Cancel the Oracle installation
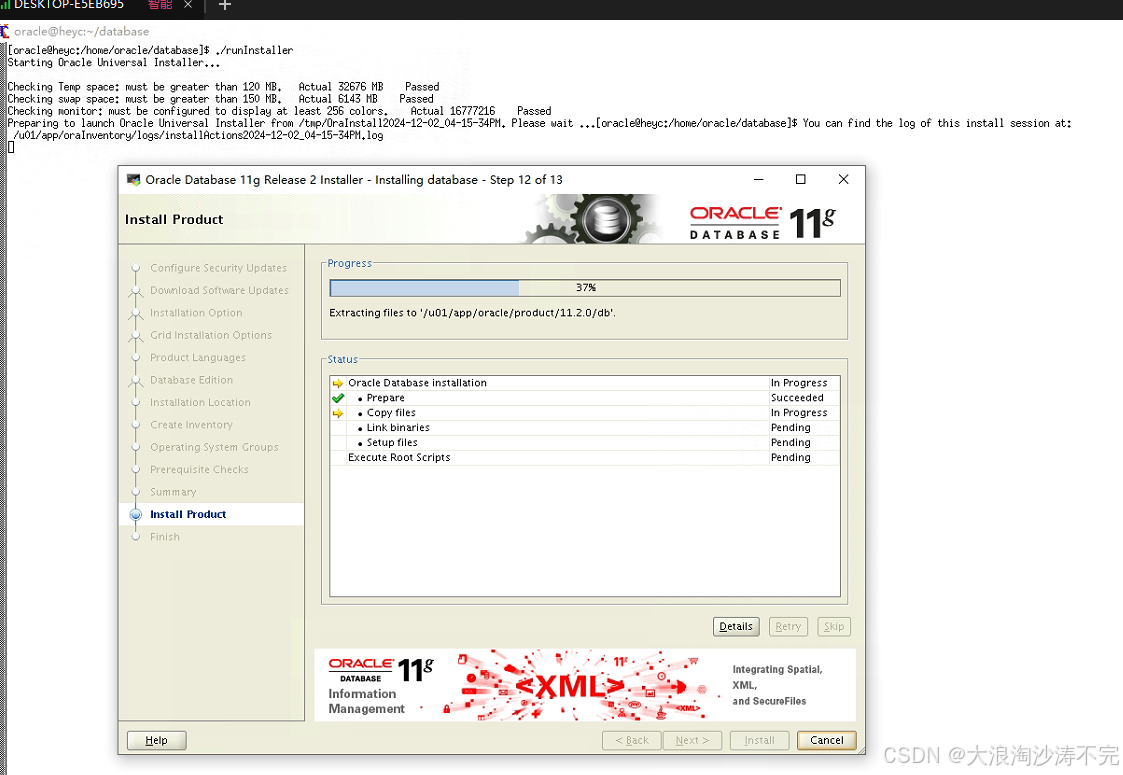 pyautogui.click(x=826, y=740)
